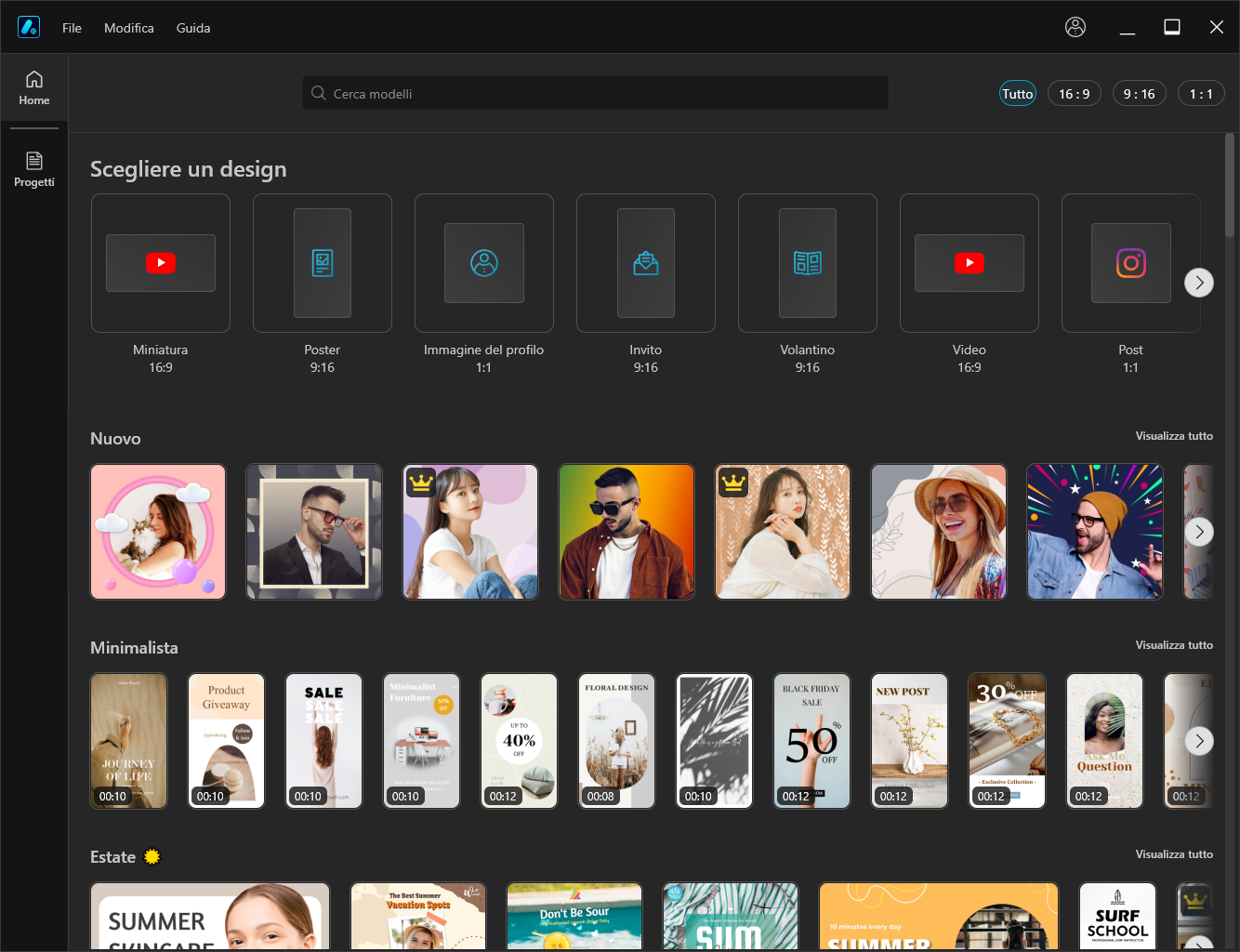Click the crown badge on beige leaf template

pos(733,482)
